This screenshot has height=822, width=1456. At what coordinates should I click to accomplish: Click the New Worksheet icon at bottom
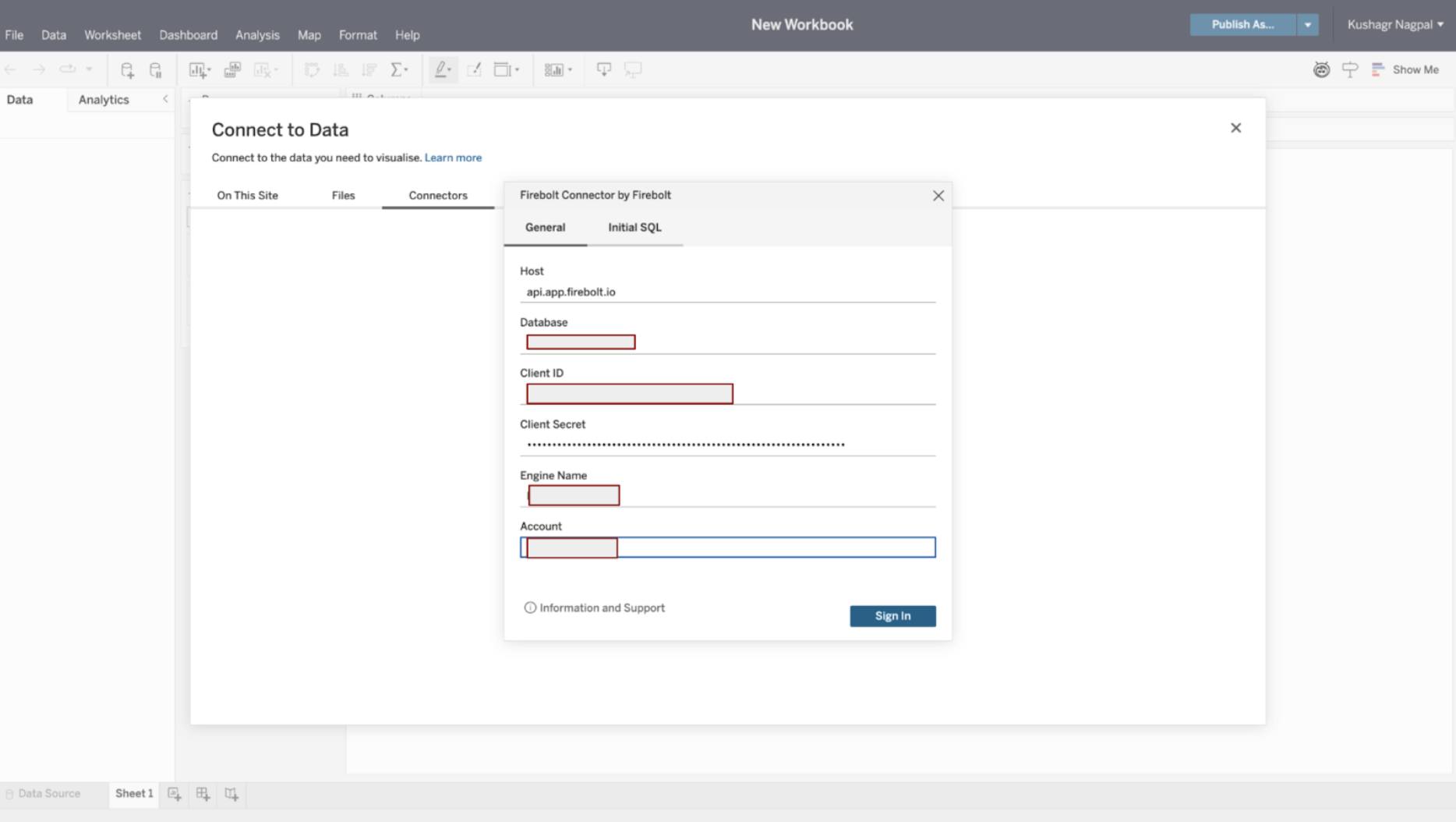click(174, 794)
